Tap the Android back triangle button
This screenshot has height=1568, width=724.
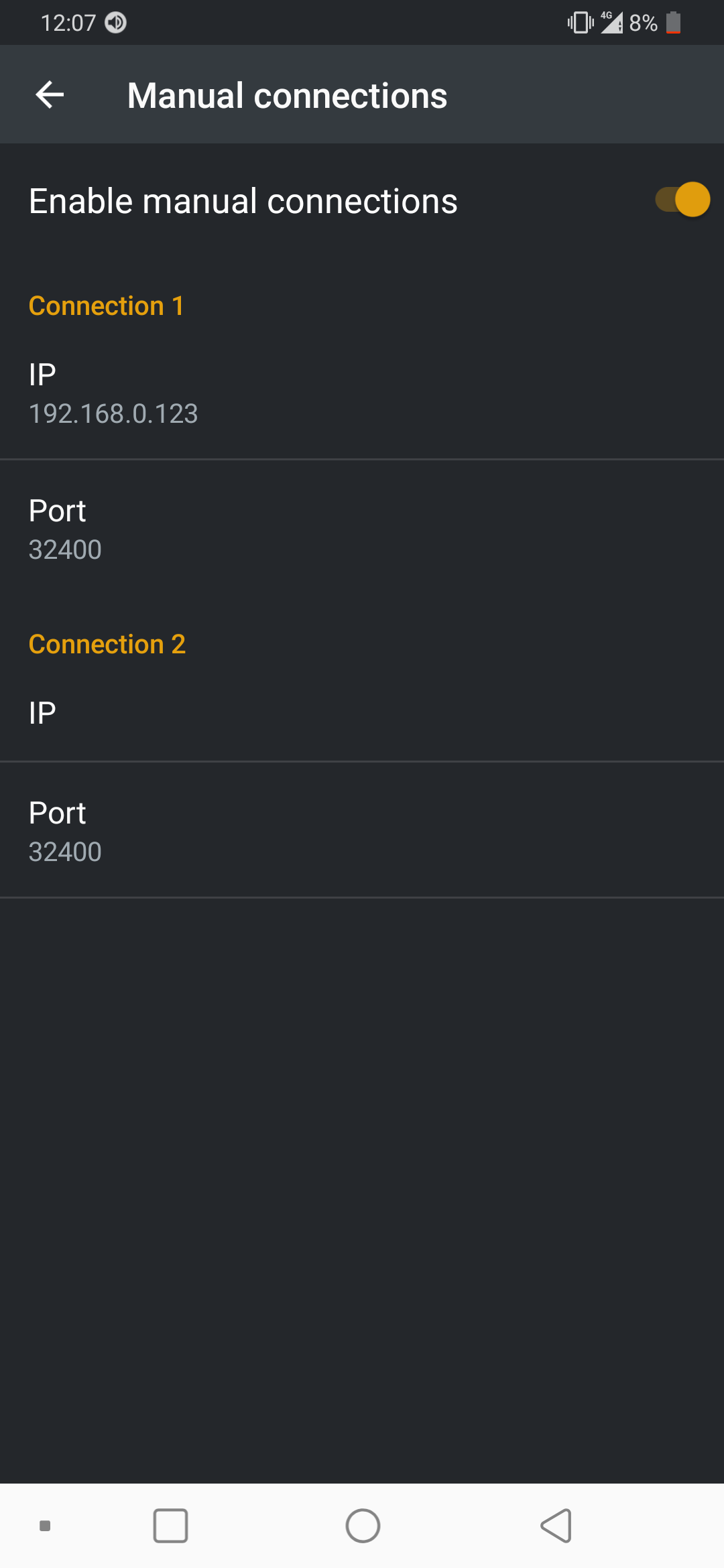click(556, 1526)
